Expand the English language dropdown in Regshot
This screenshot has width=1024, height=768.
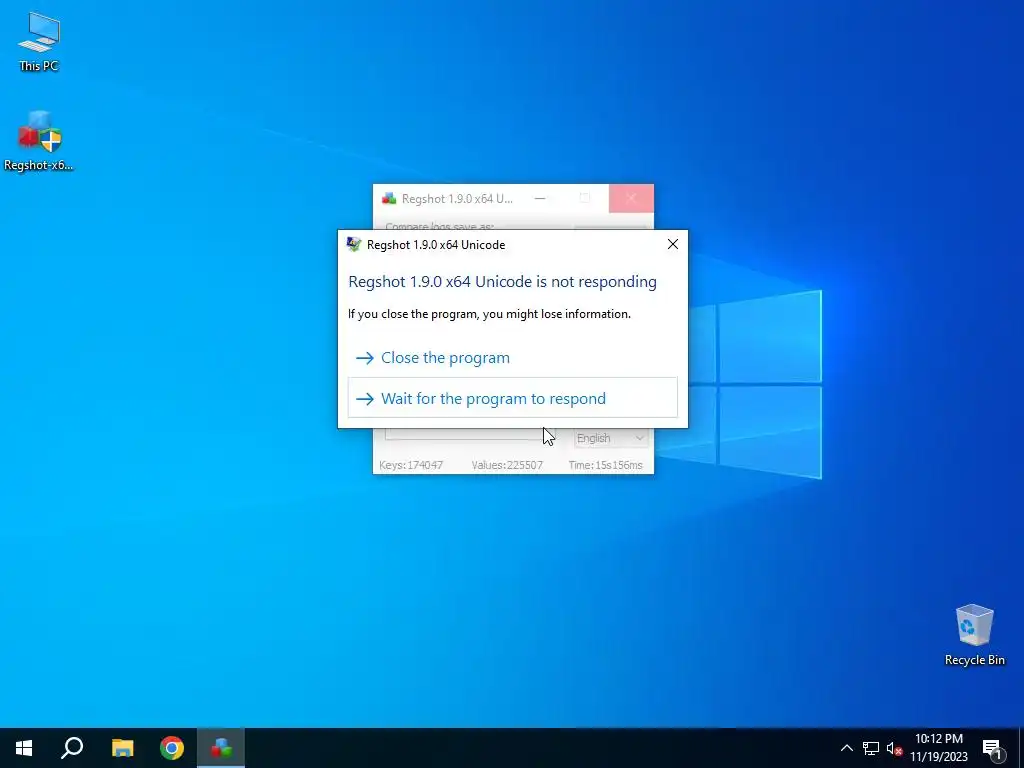(x=611, y=438)
